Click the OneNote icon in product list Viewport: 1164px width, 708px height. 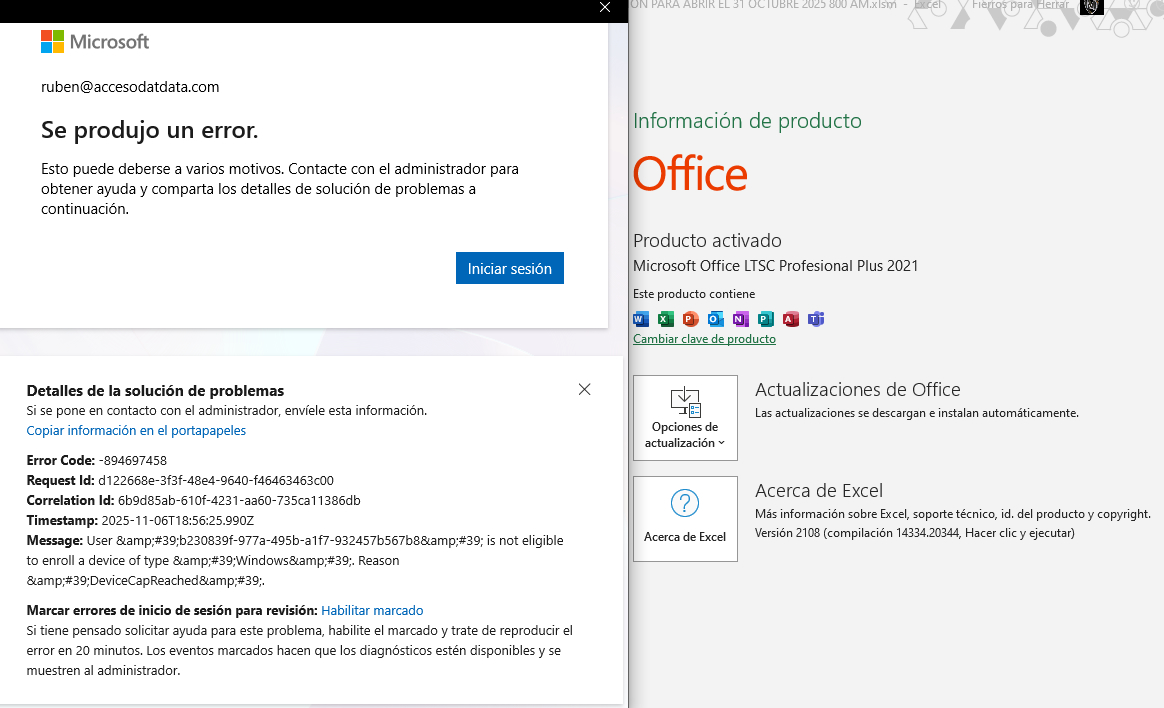click(x=741, y=319)
